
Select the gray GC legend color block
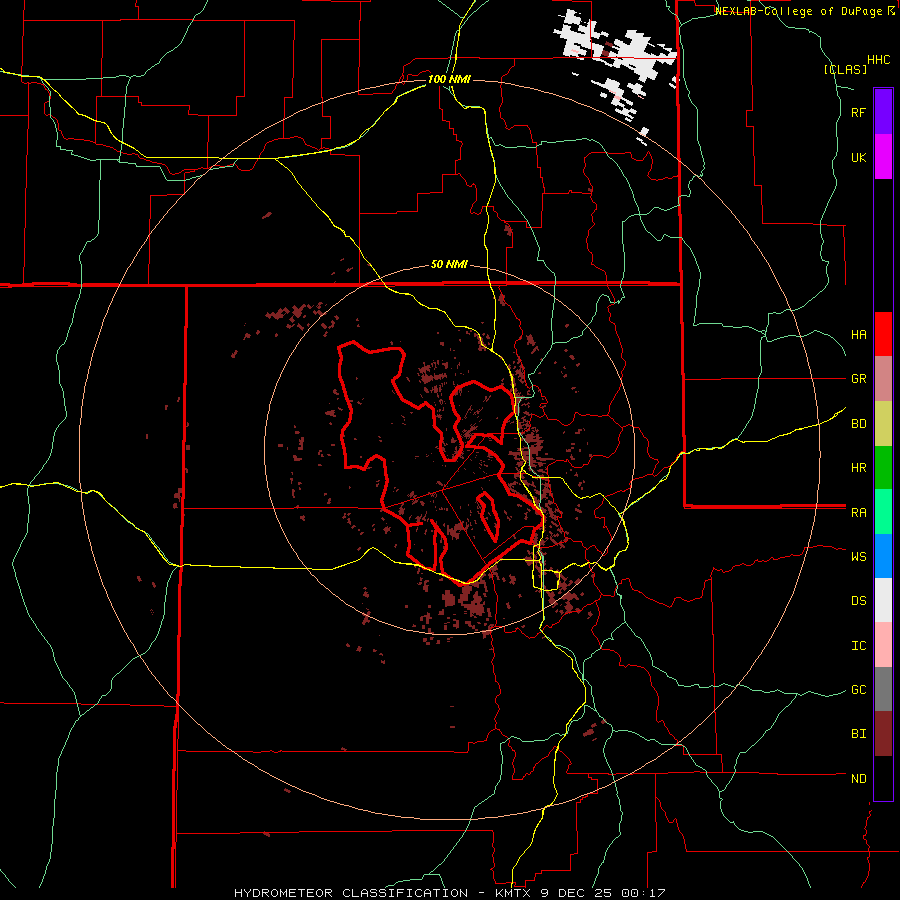point(883,689)
